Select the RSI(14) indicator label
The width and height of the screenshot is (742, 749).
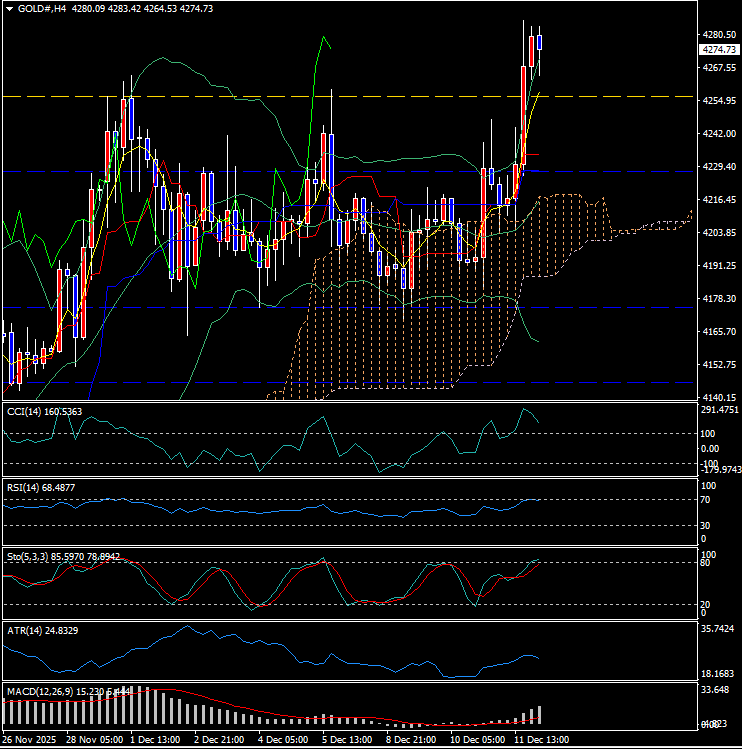(x=24, y=487)
